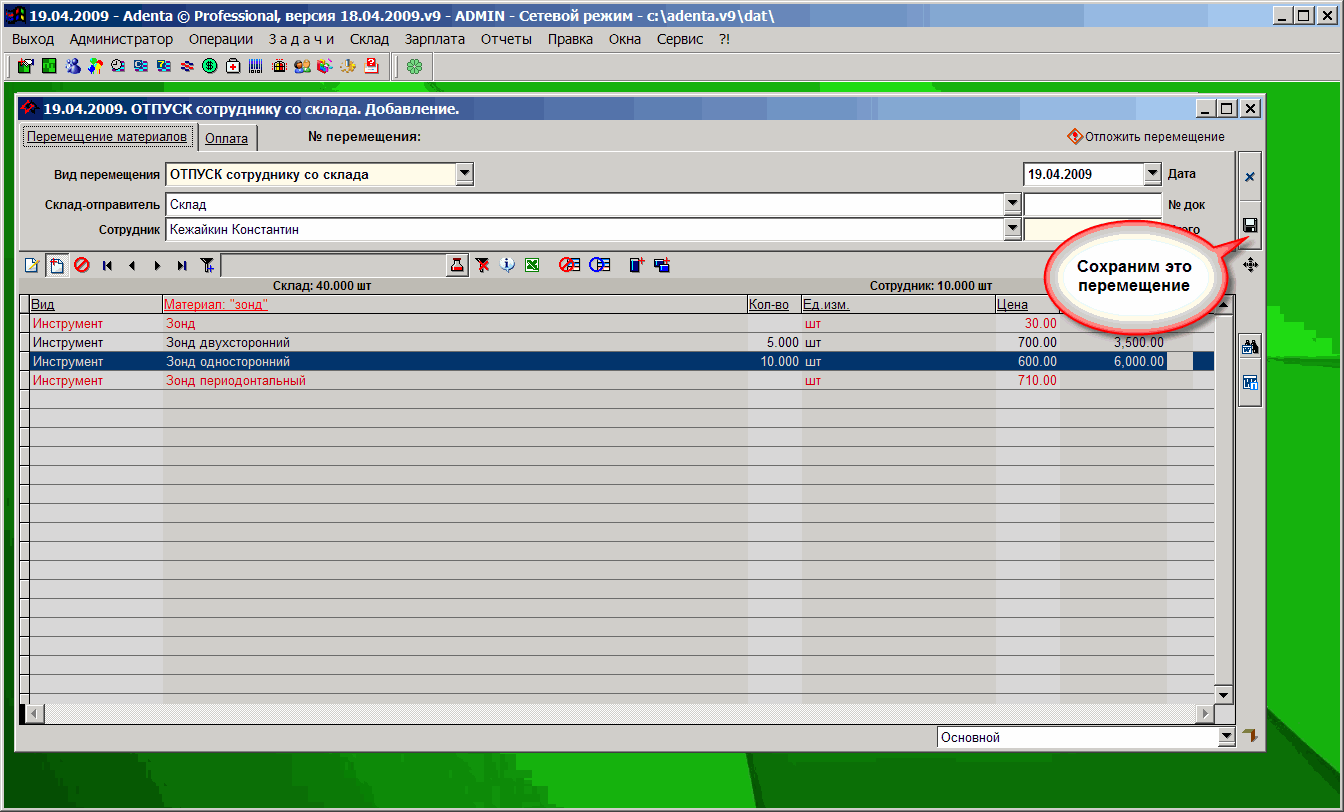Viewport: 1344px width, 812px height.
Task: Click the floppy disk save icon
Action: [x=1249, y=225]
